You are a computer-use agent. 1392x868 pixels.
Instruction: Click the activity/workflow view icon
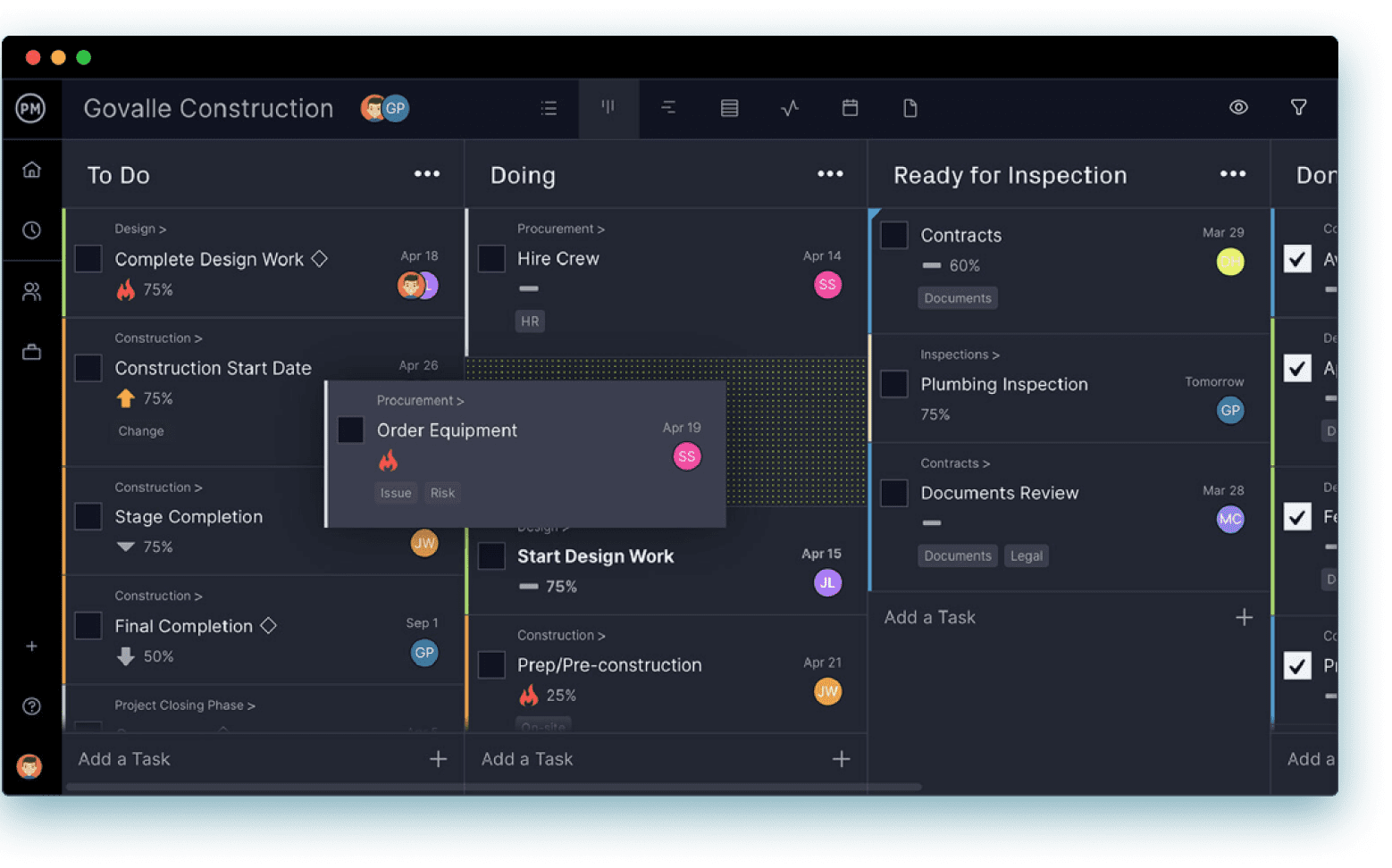(x=790, y=108)
